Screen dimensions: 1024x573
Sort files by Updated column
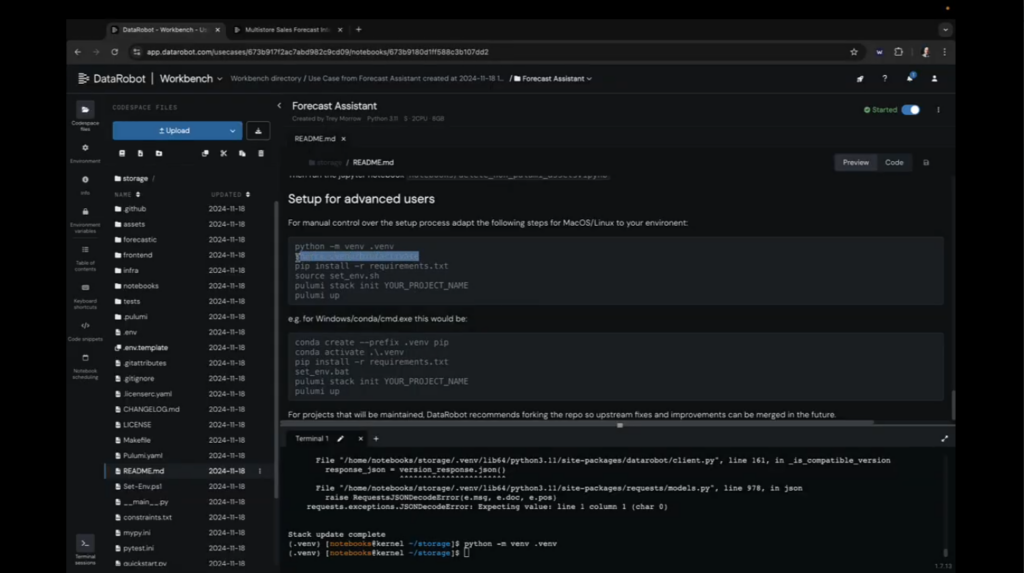coord(230,195)
